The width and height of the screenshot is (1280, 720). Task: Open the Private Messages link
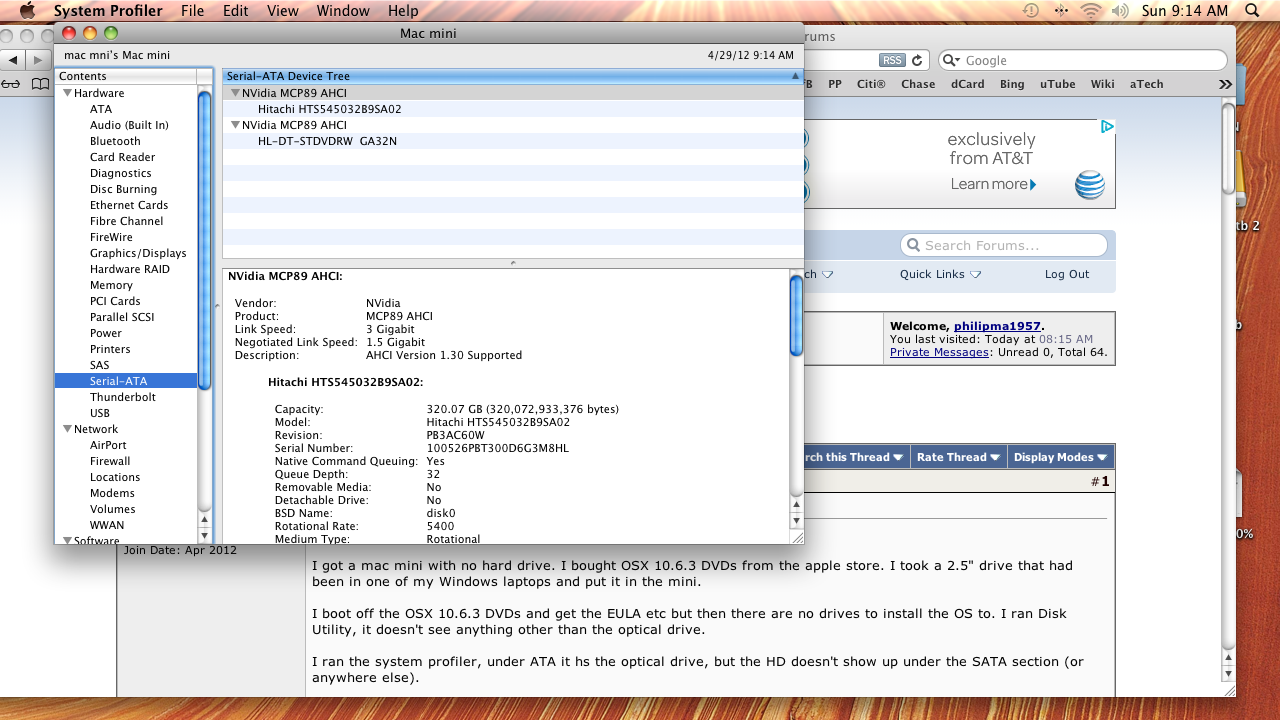pyautogui.click(x=939, y=352)
